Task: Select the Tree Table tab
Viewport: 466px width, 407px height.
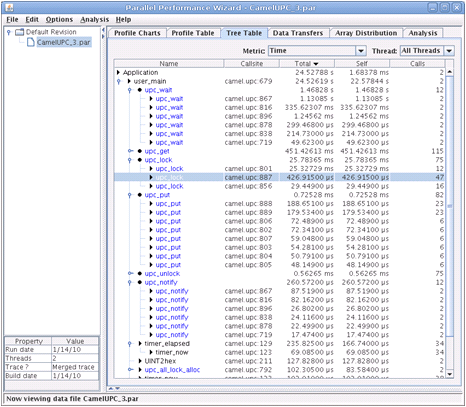Action: point(244,33)
